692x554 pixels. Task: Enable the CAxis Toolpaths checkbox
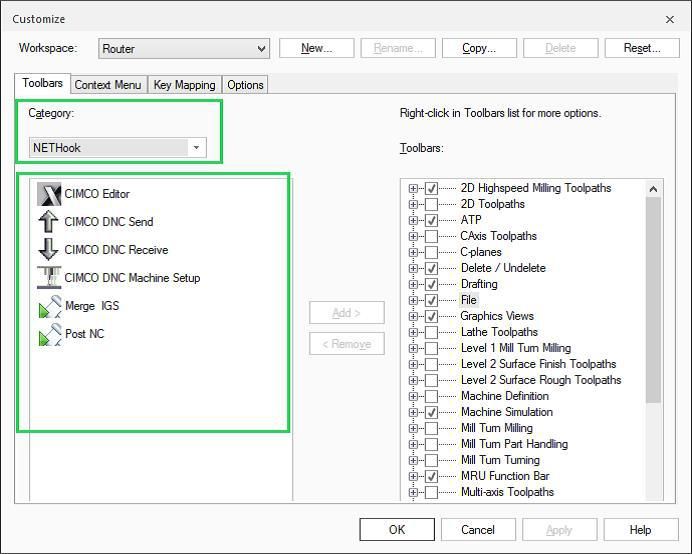431,236
